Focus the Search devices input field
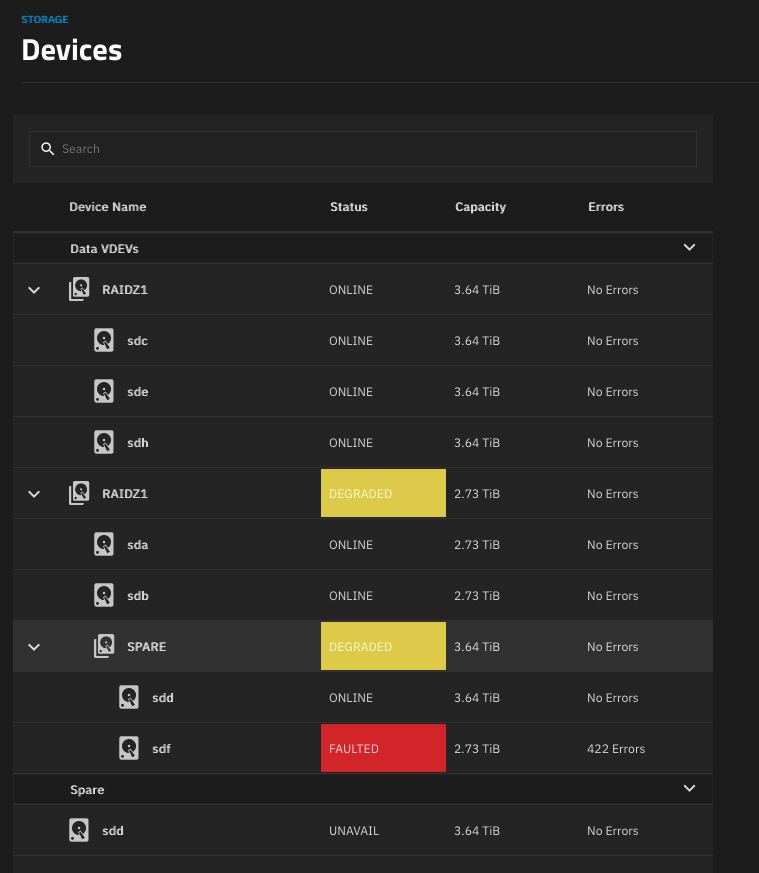Screen dimensions: 759x873 tap(363, 149)
